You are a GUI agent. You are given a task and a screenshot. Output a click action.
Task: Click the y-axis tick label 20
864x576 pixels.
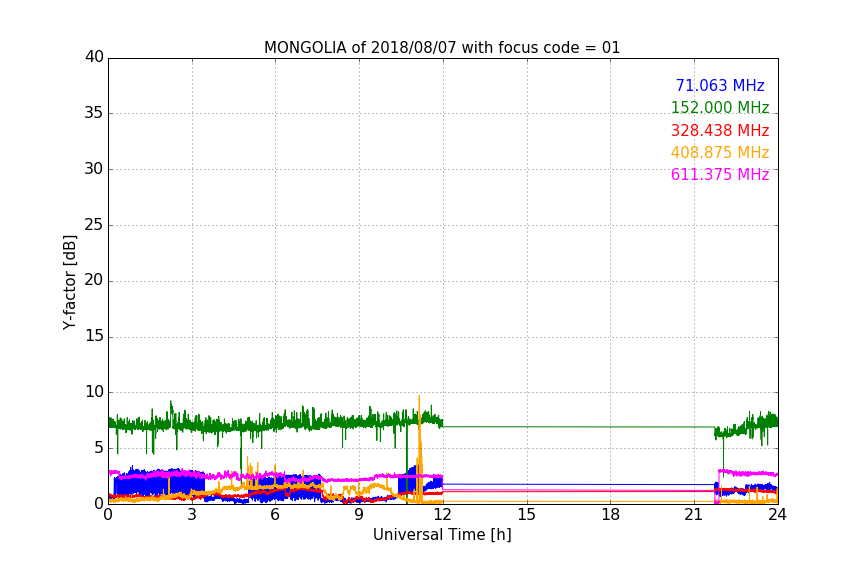(94, 280)
